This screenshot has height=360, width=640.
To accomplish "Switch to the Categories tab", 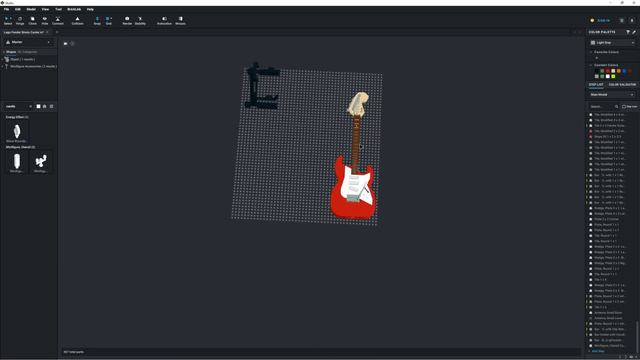I will click(29, 52).
